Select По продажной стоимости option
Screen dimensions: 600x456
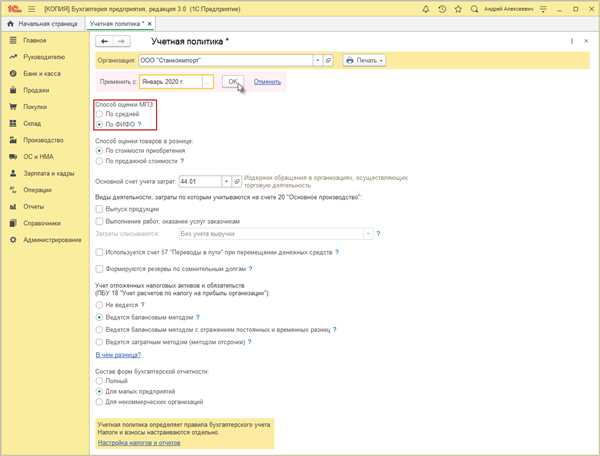coord(99,161)
